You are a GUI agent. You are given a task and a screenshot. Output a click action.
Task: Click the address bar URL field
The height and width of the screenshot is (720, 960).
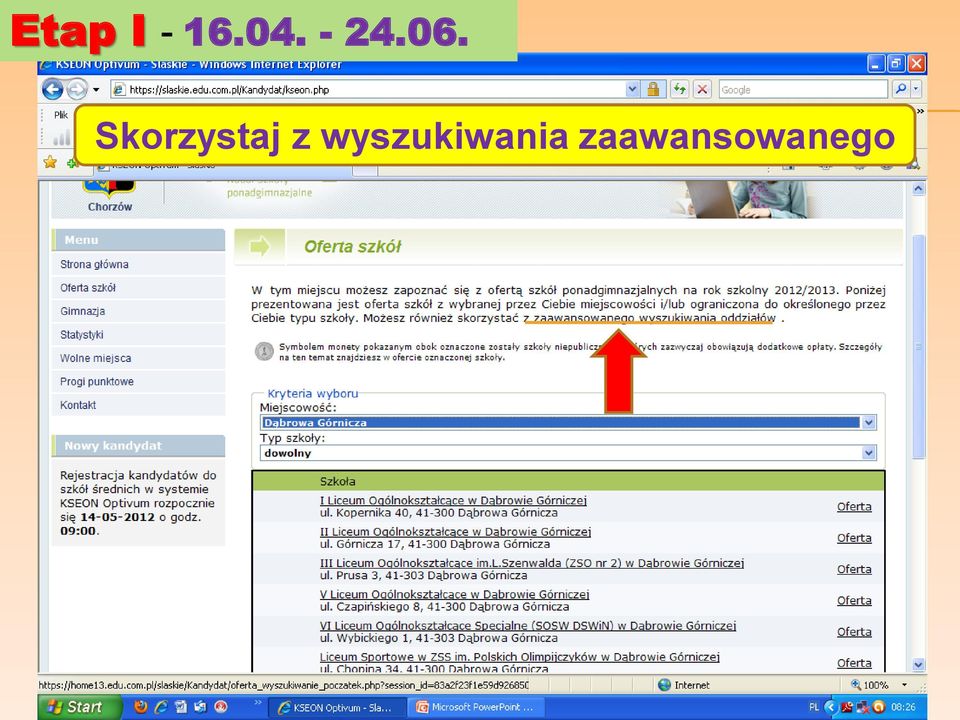[x=367, y=90]
